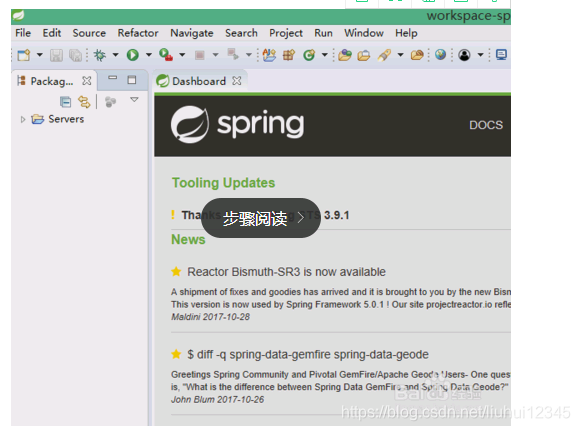580x431 pixels.
Task: Open the Source menu
Action: pos(89,33)
